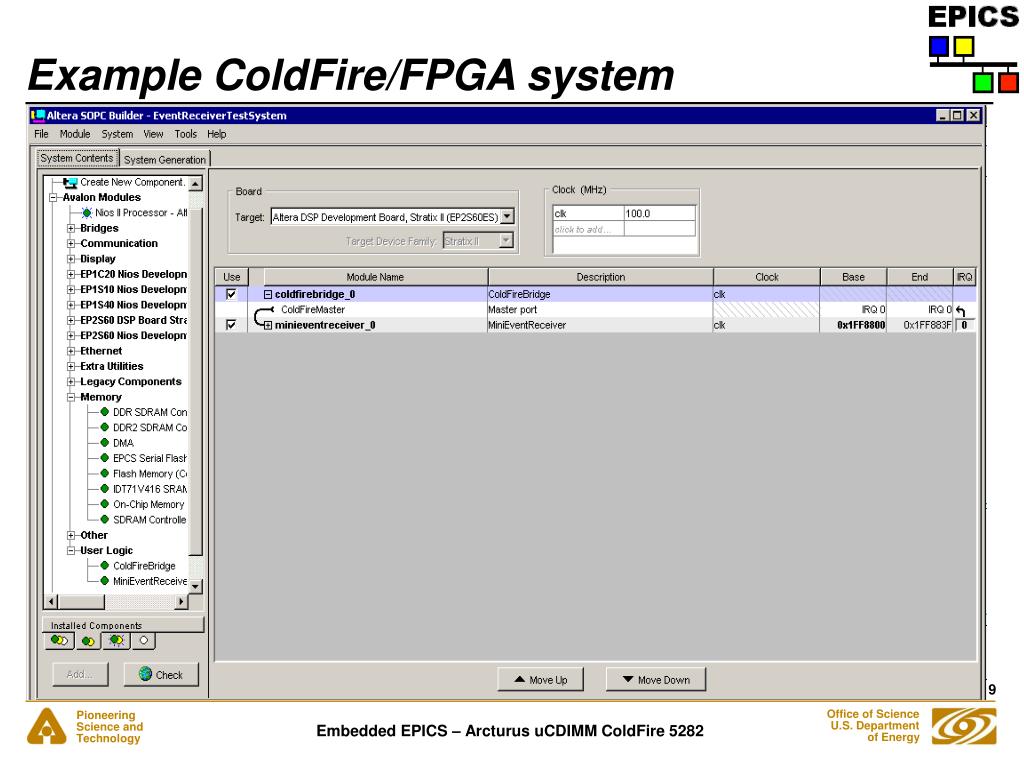The height and width of the screenshot is (768, 1024).
Task: Select the Nios II Processor star icon
Action: (x=87, y=213)
